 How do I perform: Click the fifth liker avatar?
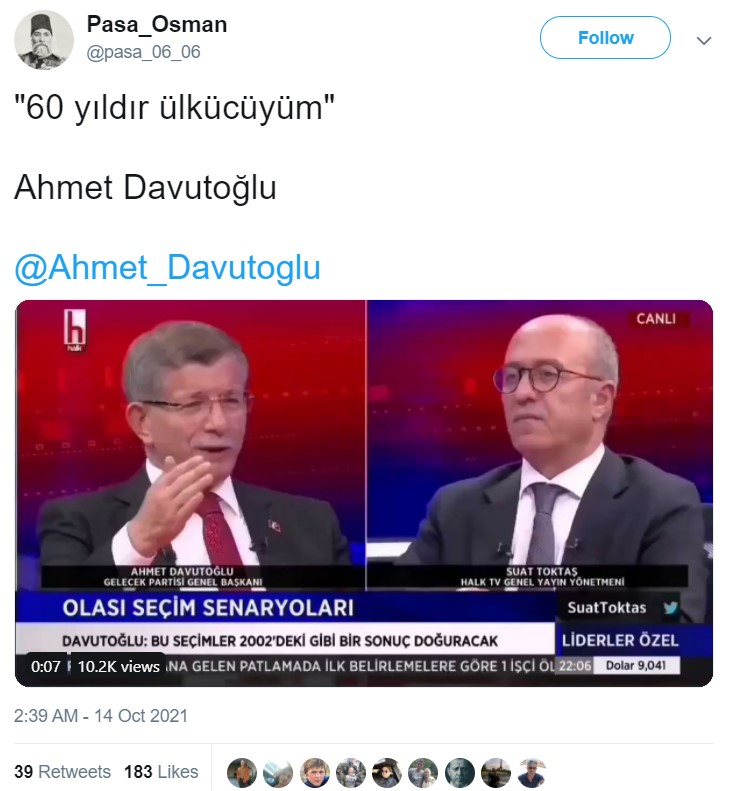click(x=387, y=773)
